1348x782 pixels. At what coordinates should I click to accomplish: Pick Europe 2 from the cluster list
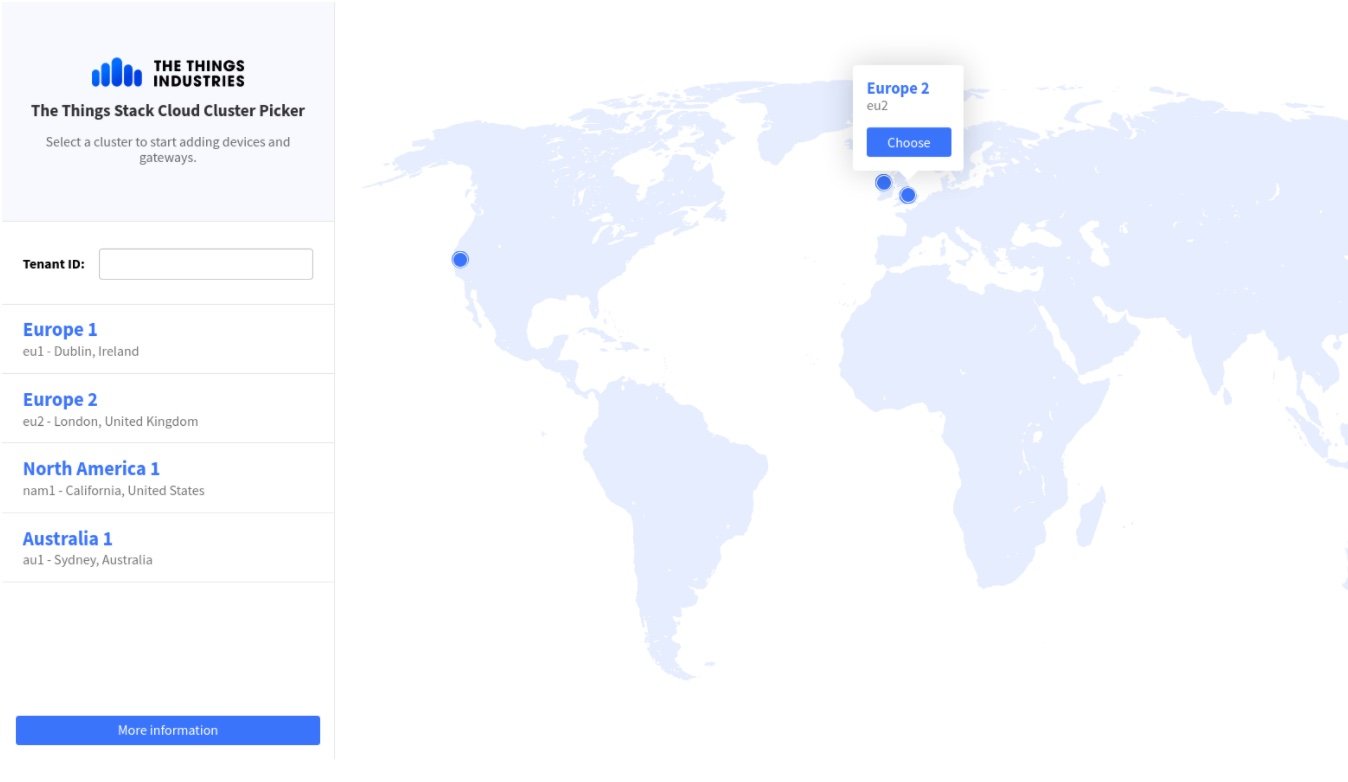tap(60, 400)
